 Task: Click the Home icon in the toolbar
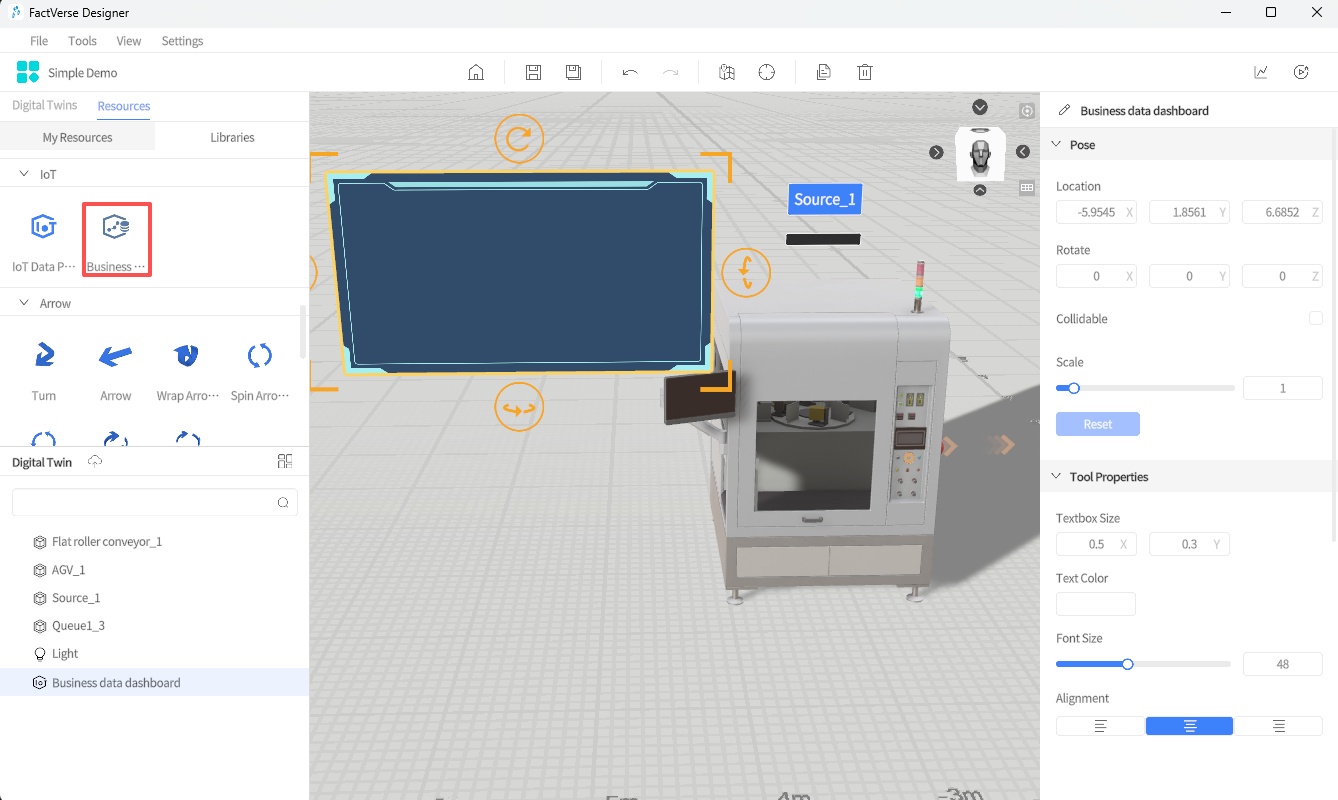[476, 71]
